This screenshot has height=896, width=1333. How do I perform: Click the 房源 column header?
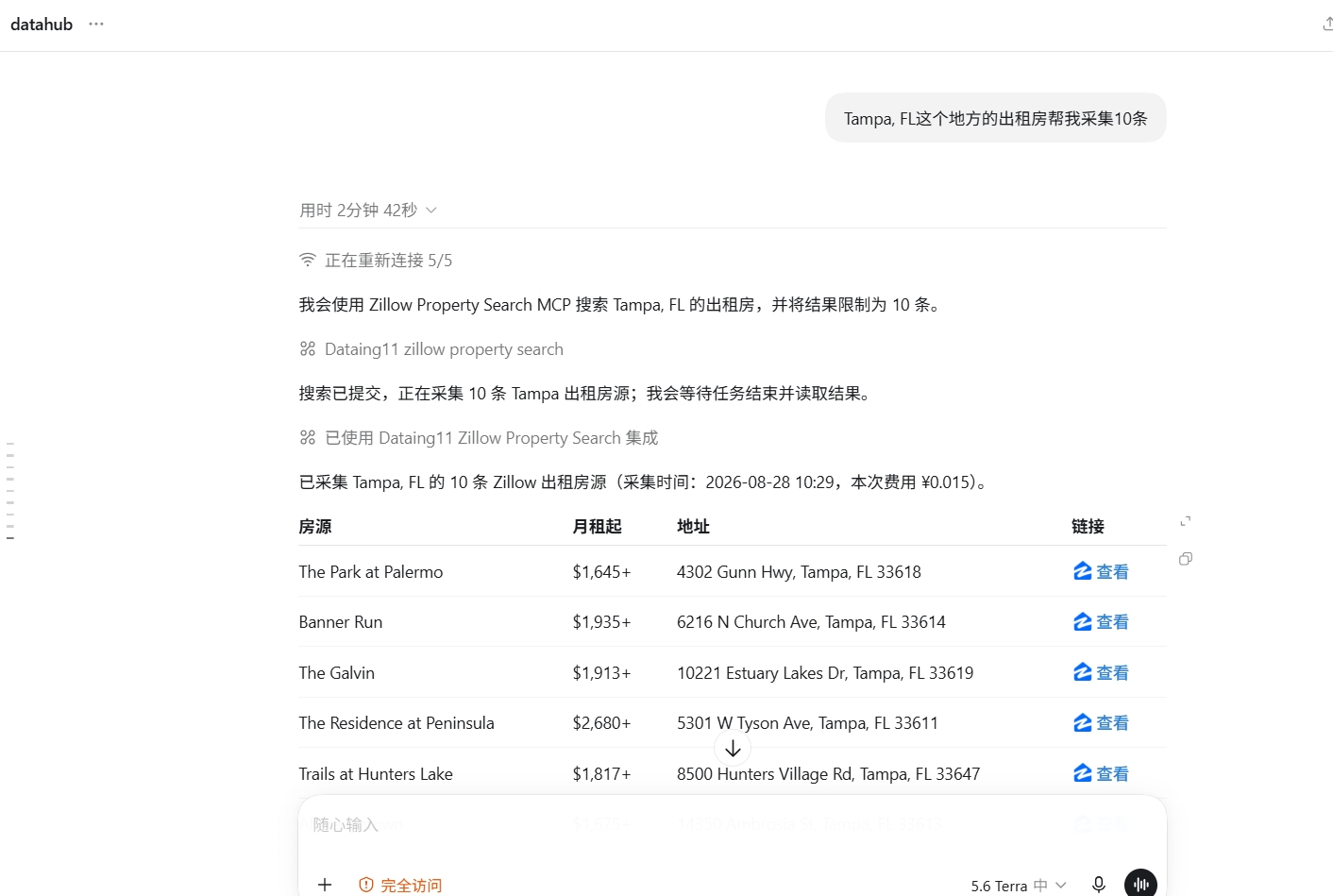pos(315,526)
